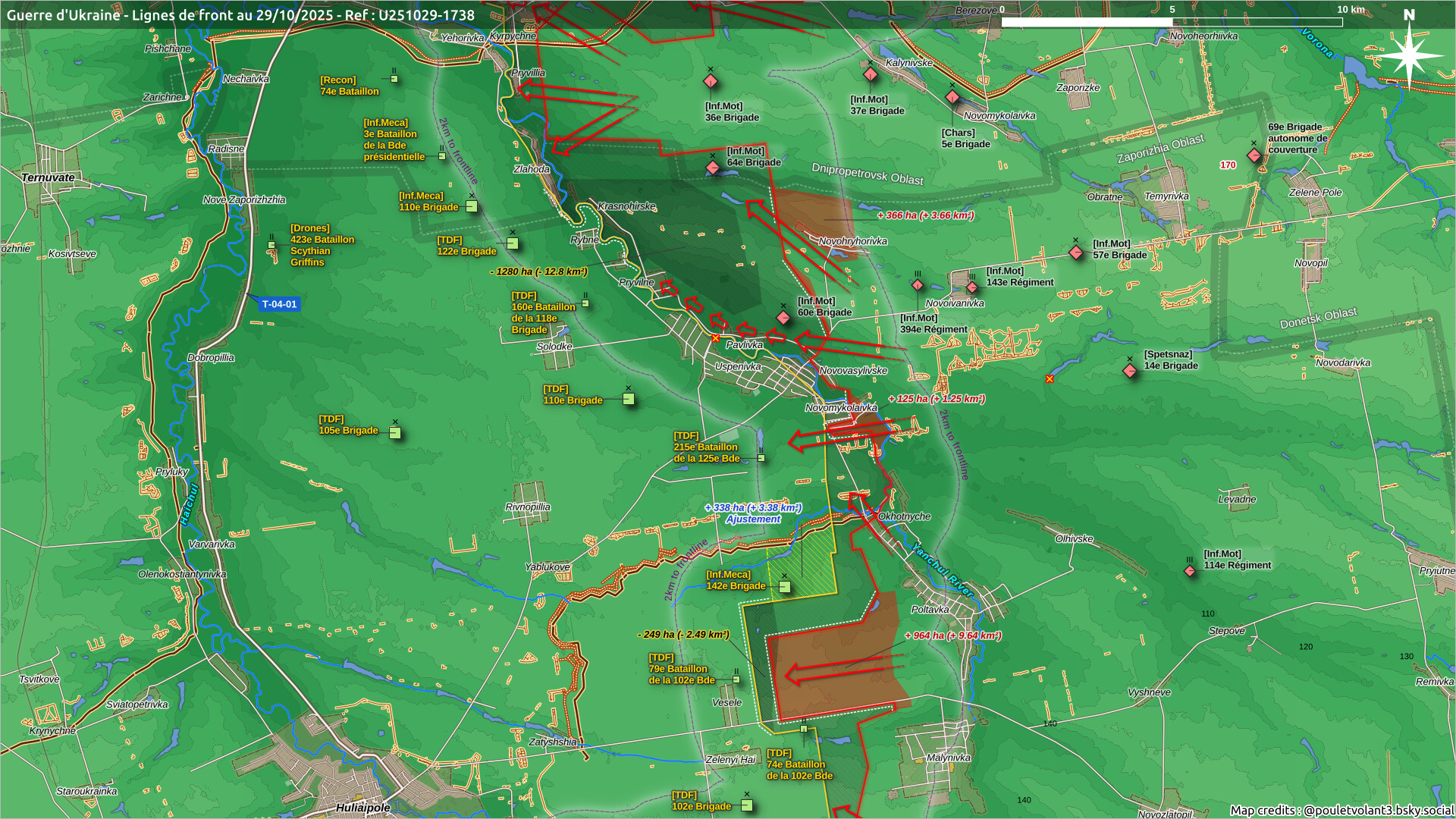Click the 64e Brigade red diamond icon
The image size is (1456, 819).
(713, 168)
